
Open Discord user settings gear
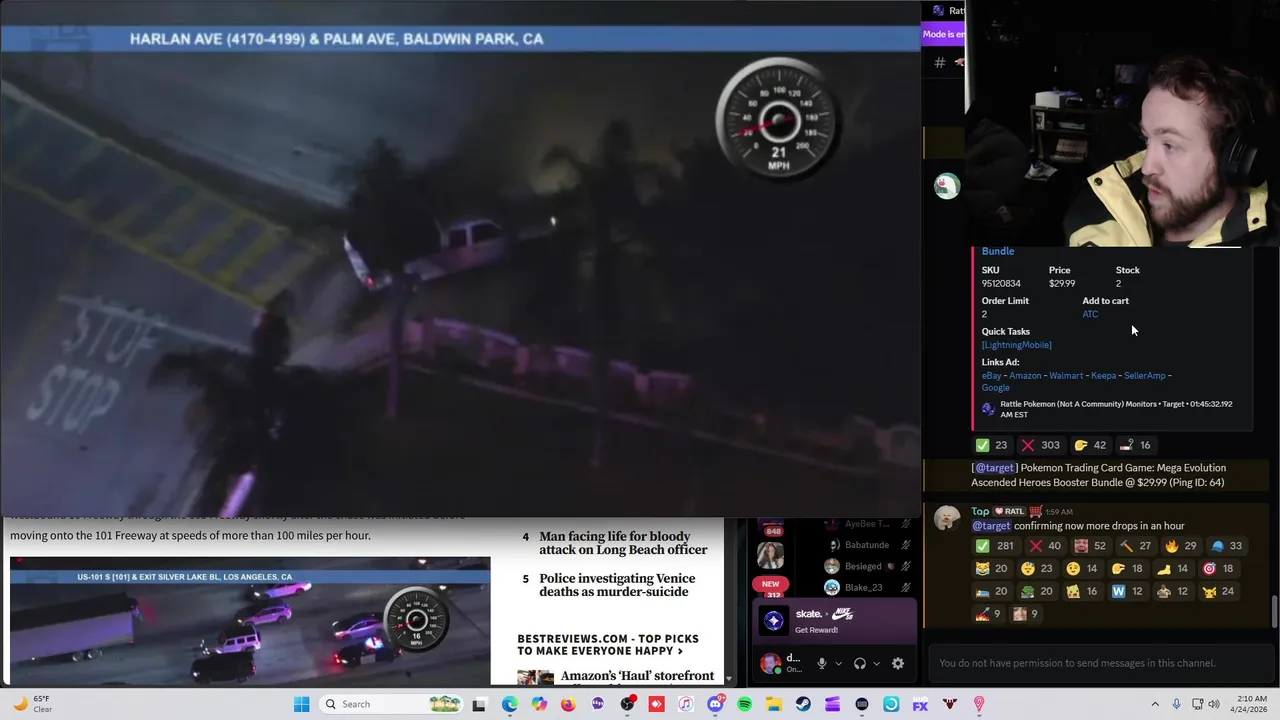point(898,663)
